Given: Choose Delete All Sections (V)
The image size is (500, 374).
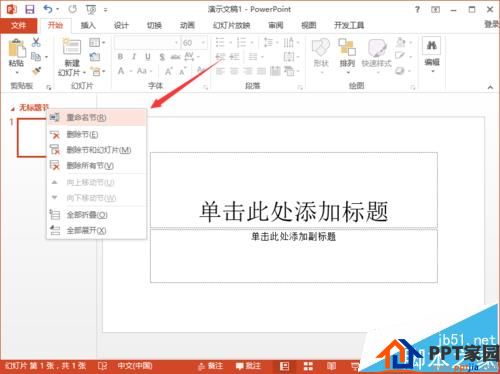Looking at the screenshot, I should pos(96,165).
